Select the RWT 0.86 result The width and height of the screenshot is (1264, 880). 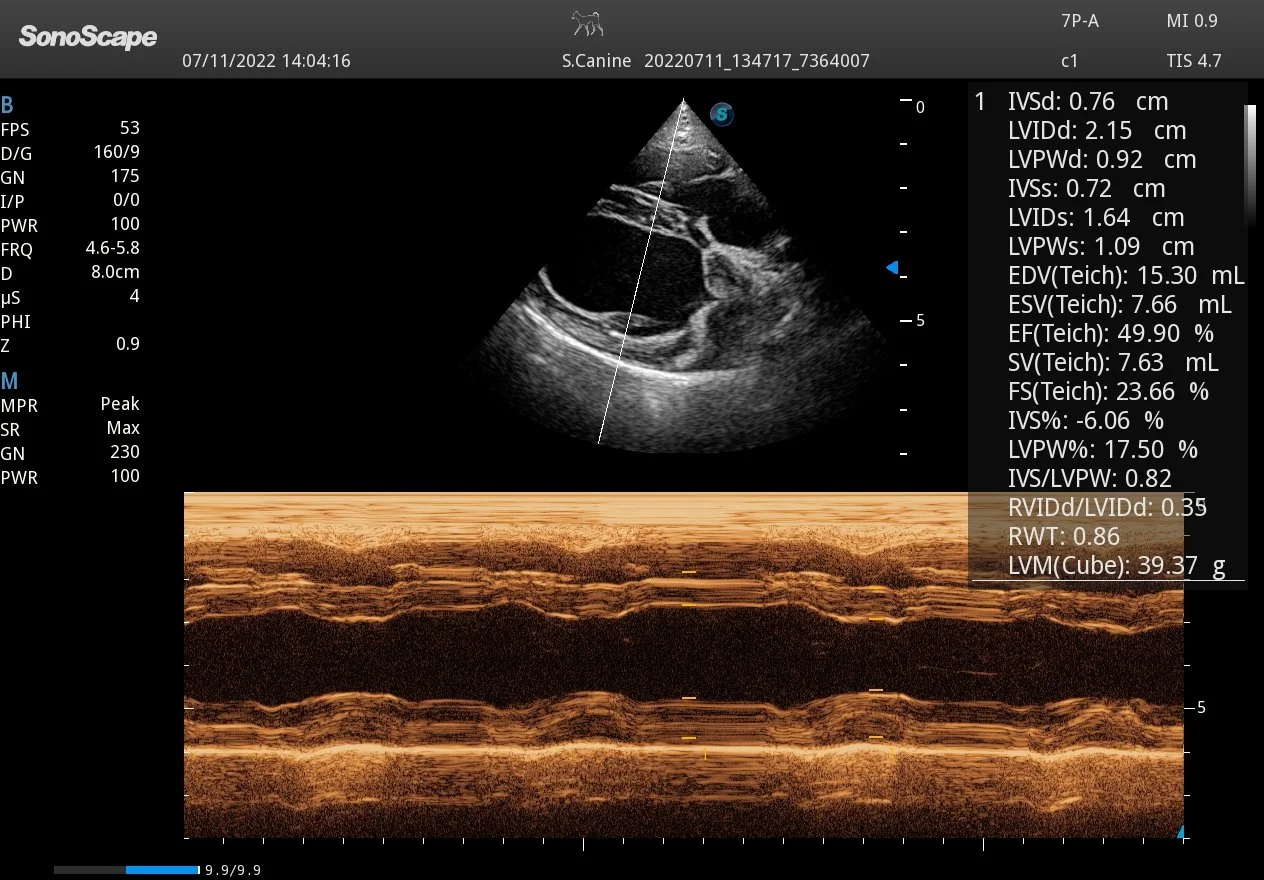tap(1064, 537)
